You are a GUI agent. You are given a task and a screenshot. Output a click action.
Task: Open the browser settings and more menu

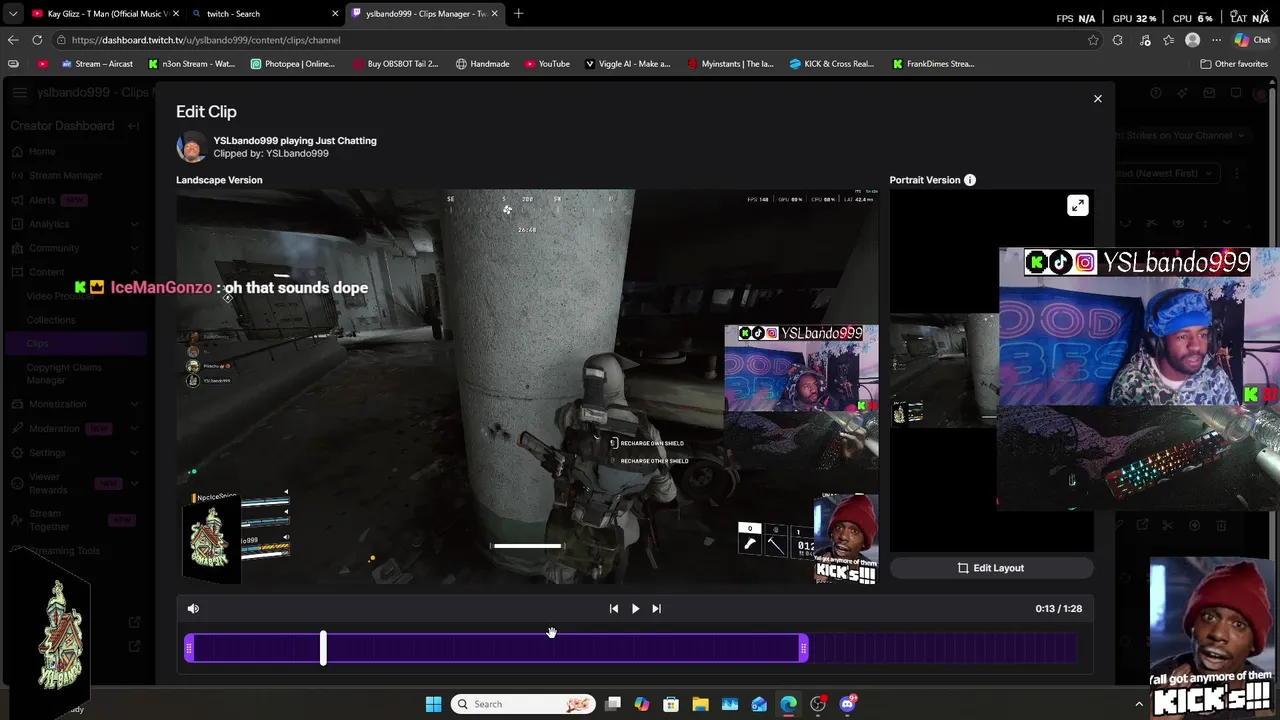coord(1216,40)
